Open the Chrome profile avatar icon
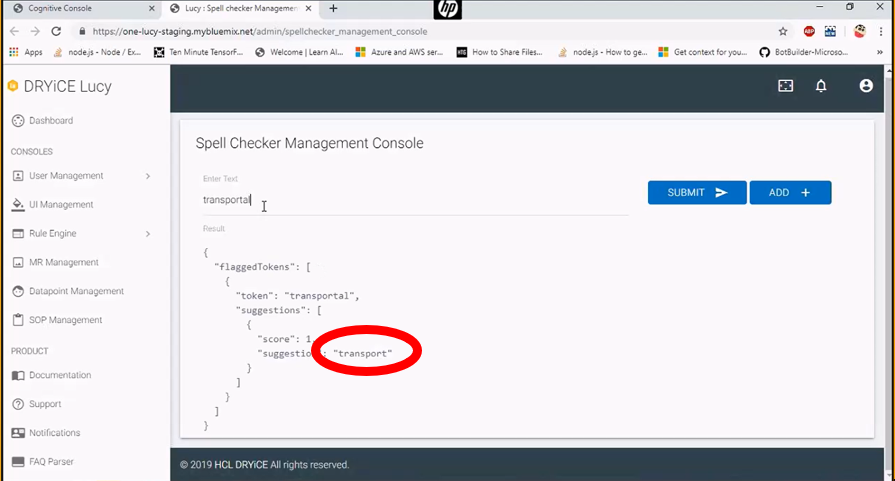Image resolution: width=895 pixels, height=481 pixels. point(860,31)
